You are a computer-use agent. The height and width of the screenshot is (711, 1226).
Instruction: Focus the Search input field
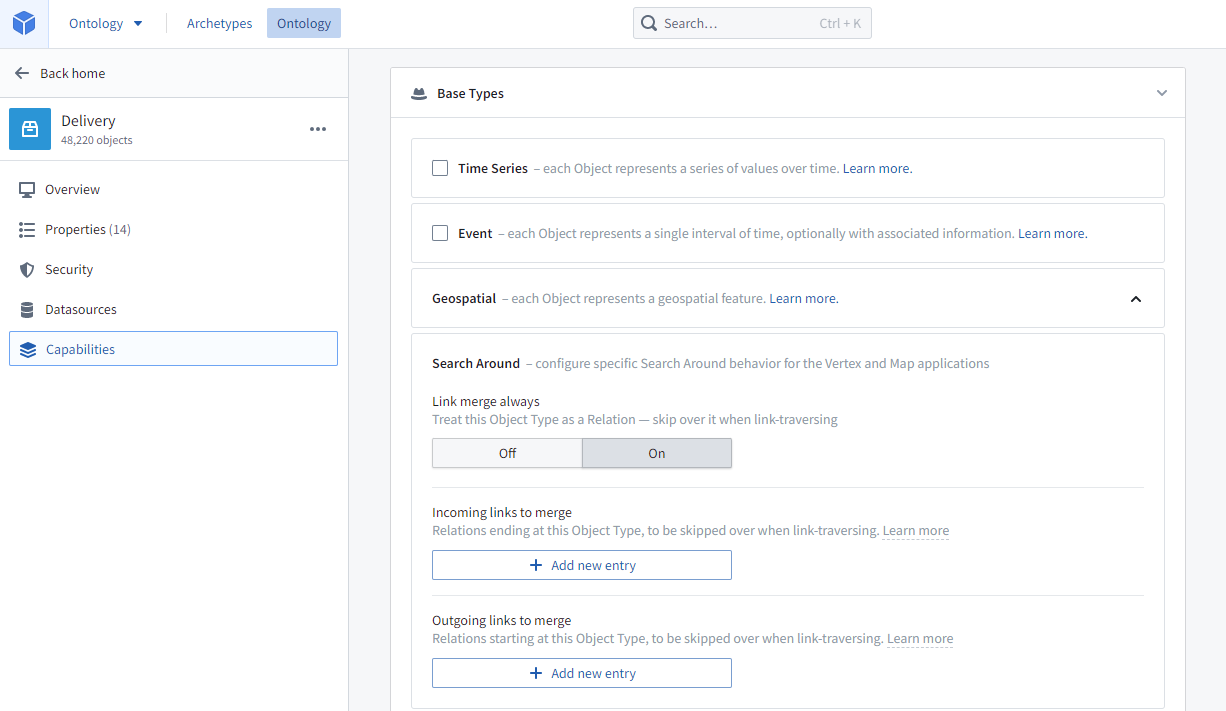coord(752,23)
